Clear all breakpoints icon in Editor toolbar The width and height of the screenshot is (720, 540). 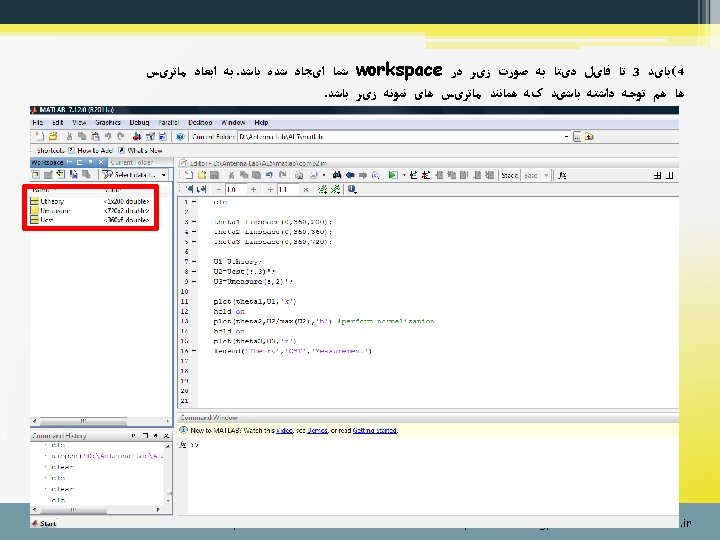coord(426,175)
